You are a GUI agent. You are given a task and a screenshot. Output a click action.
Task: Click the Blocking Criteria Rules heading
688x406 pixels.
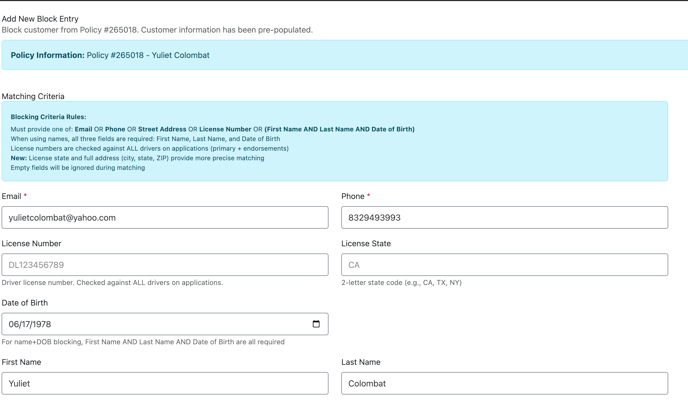48,117
